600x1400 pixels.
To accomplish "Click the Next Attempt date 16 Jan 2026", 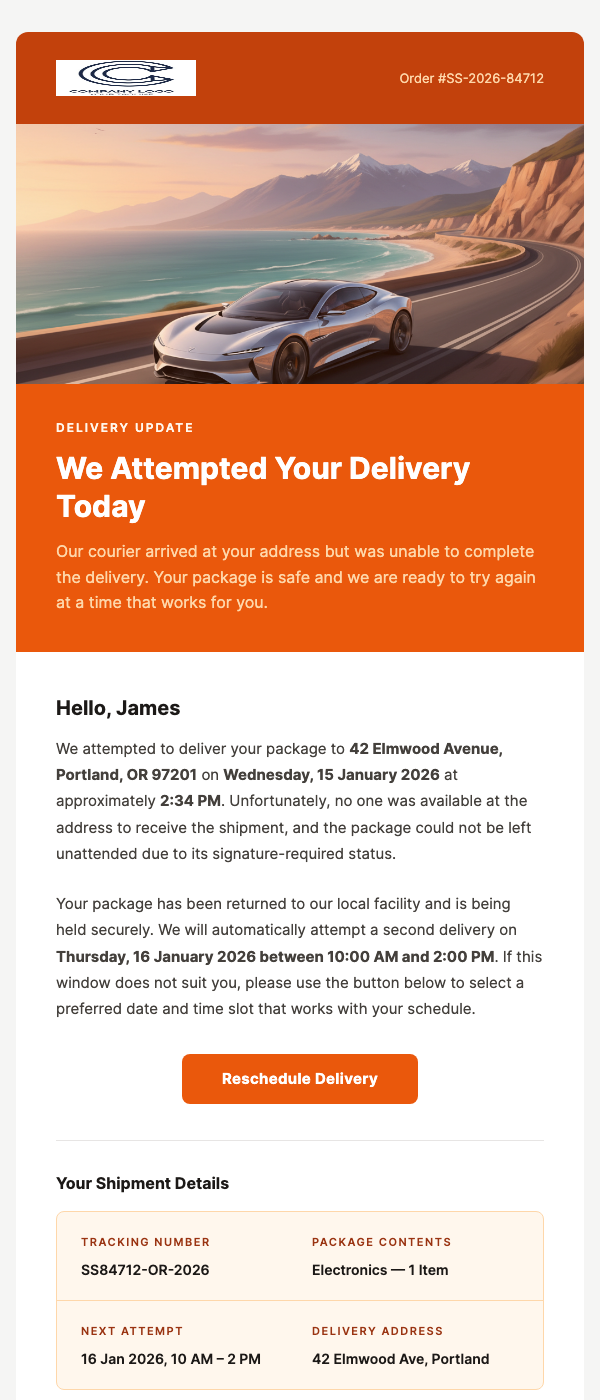I will pyautogui.click(x=170, y=1359).
